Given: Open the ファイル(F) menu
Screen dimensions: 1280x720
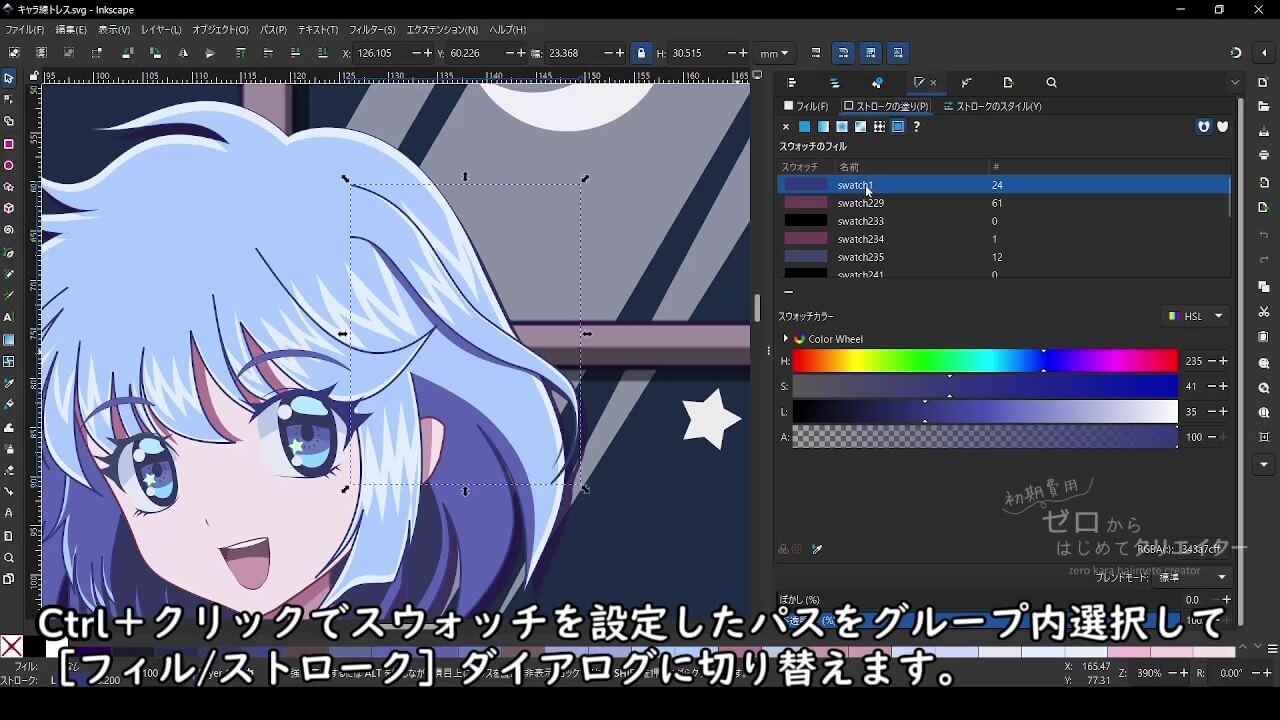Looking at the screenshot, I should (24, 30).
